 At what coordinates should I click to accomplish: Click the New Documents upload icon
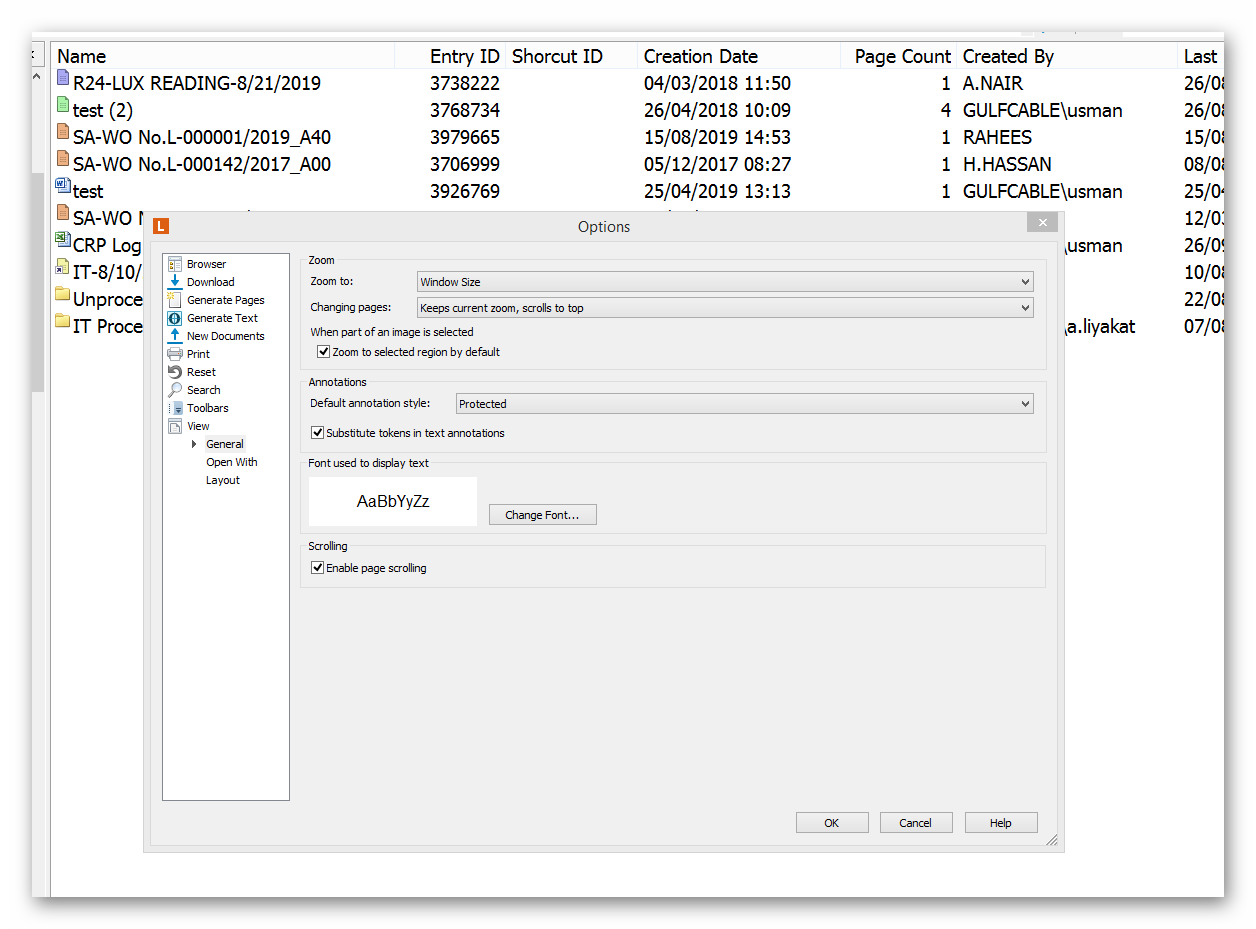point(175,336)
